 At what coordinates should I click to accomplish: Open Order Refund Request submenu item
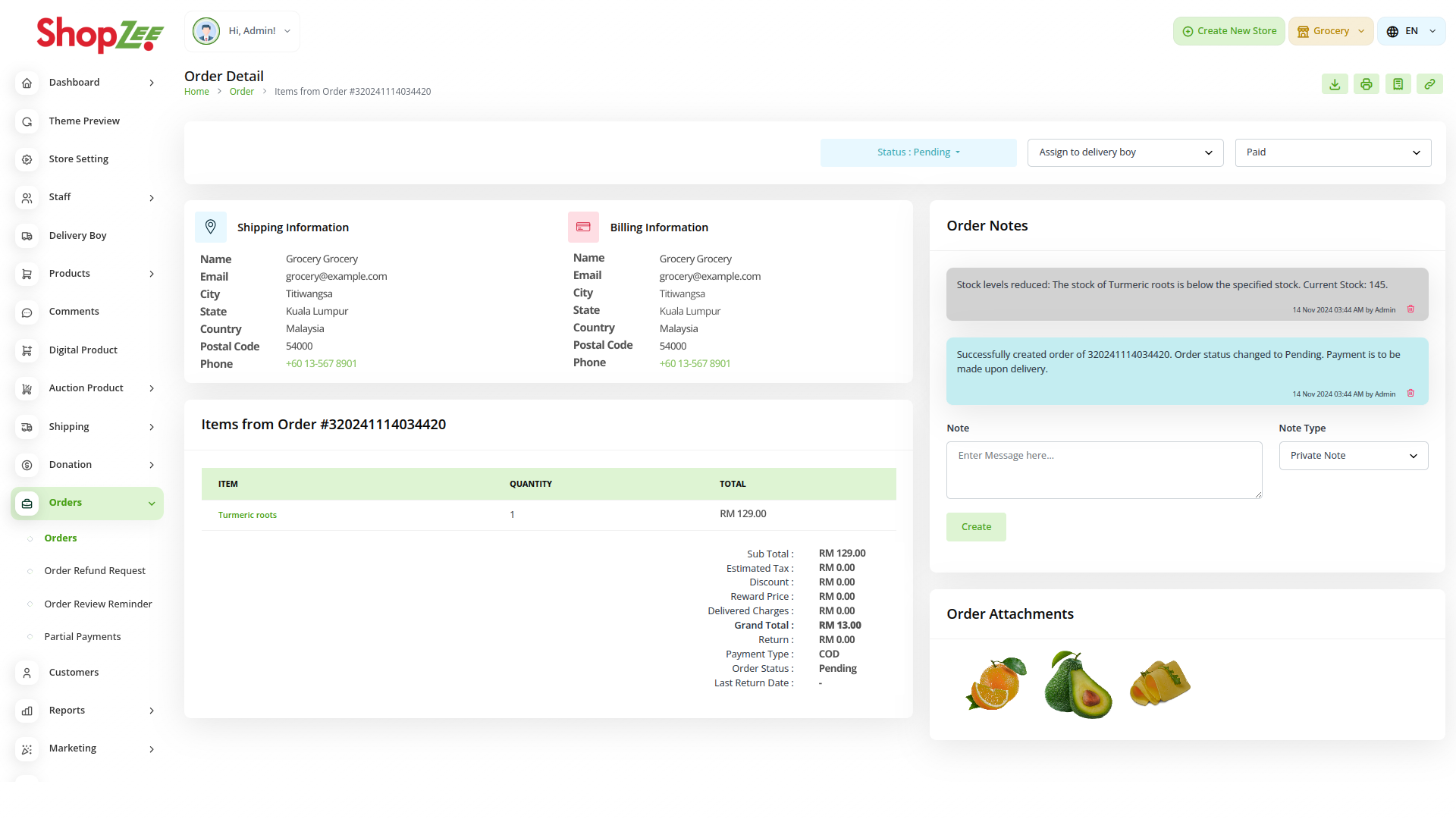tap(95, 571)
